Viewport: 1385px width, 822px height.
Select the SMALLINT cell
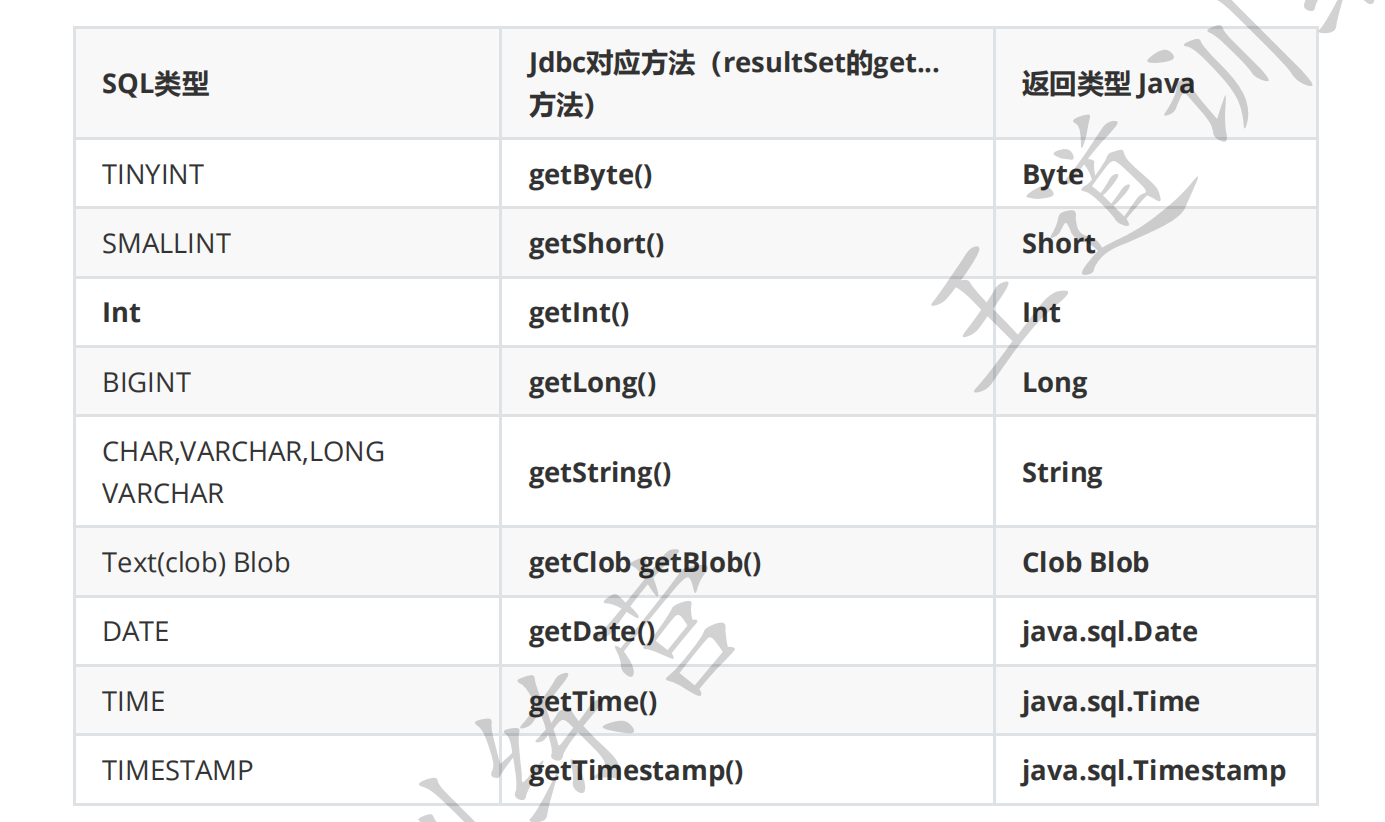click(287, 243)
